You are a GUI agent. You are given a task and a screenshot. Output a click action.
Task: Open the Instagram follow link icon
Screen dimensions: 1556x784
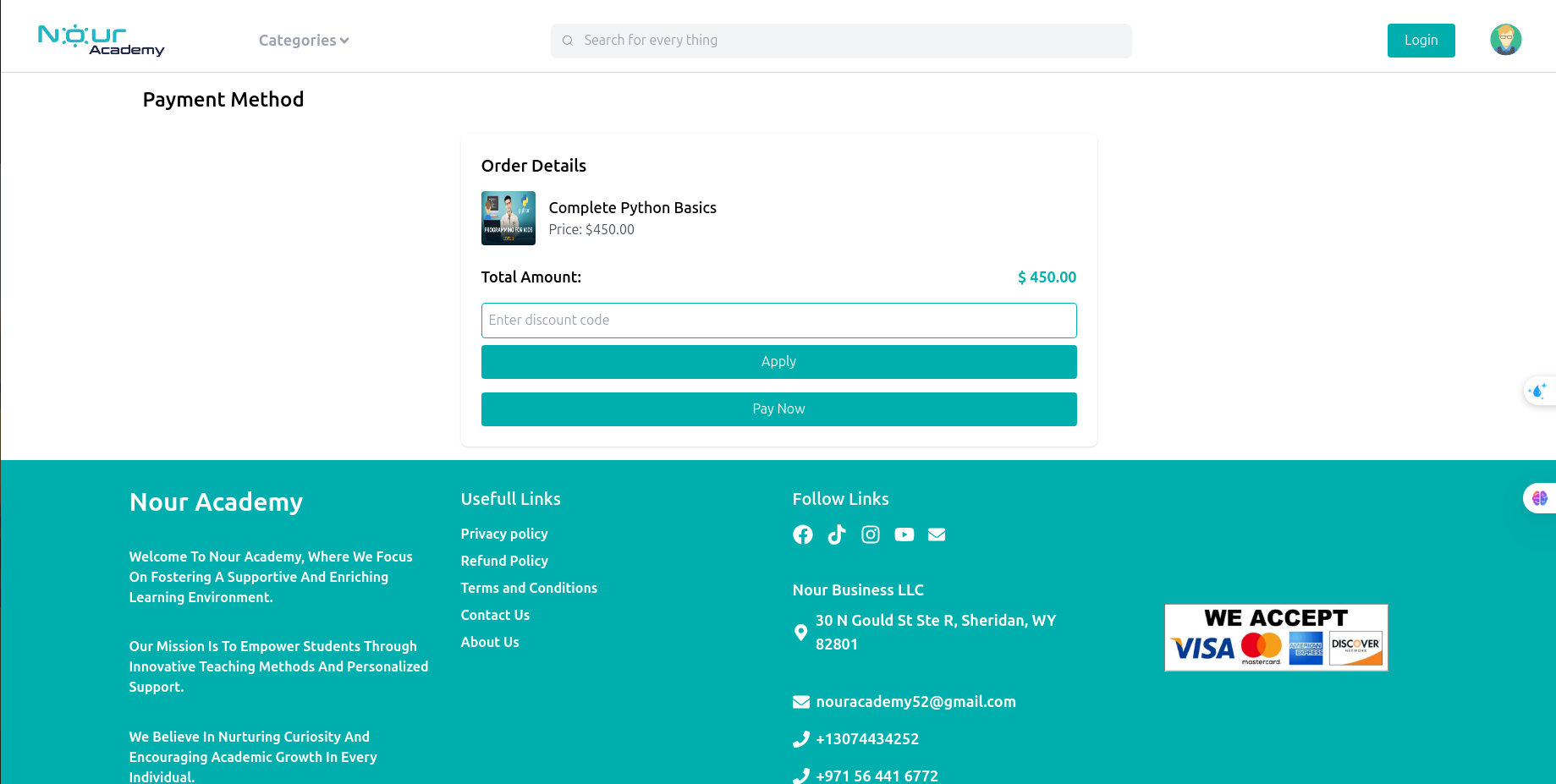coord(870,535)
